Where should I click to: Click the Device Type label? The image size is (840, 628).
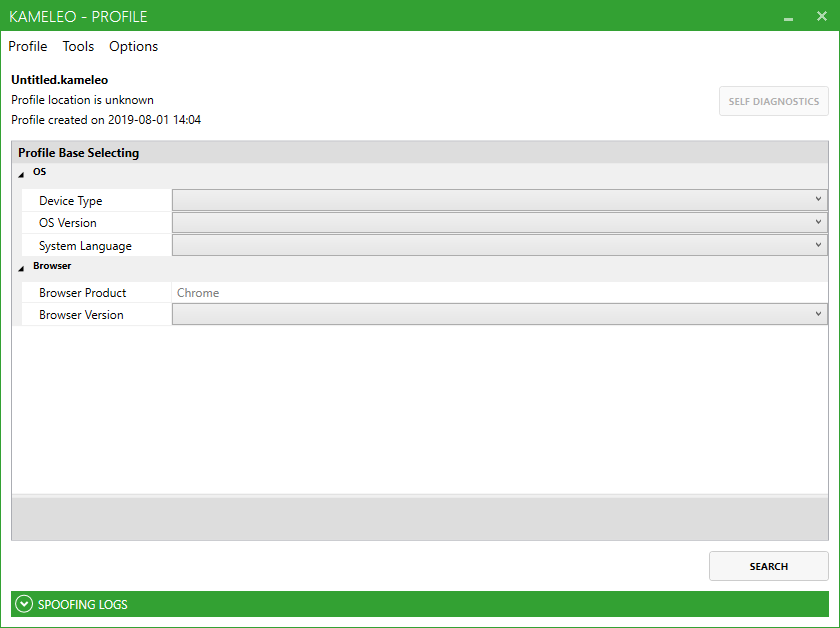click(x=71, y=201)
